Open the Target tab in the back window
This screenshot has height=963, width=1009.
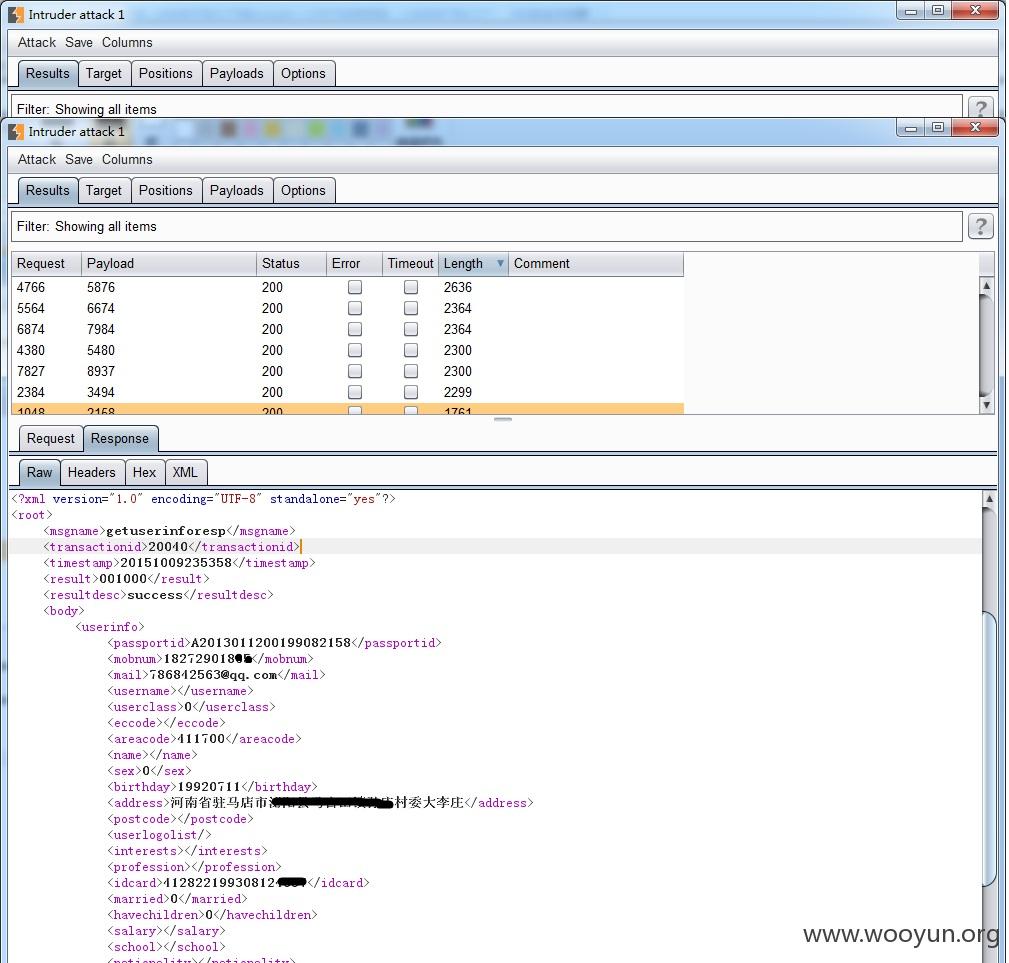(x=104, y=73)
